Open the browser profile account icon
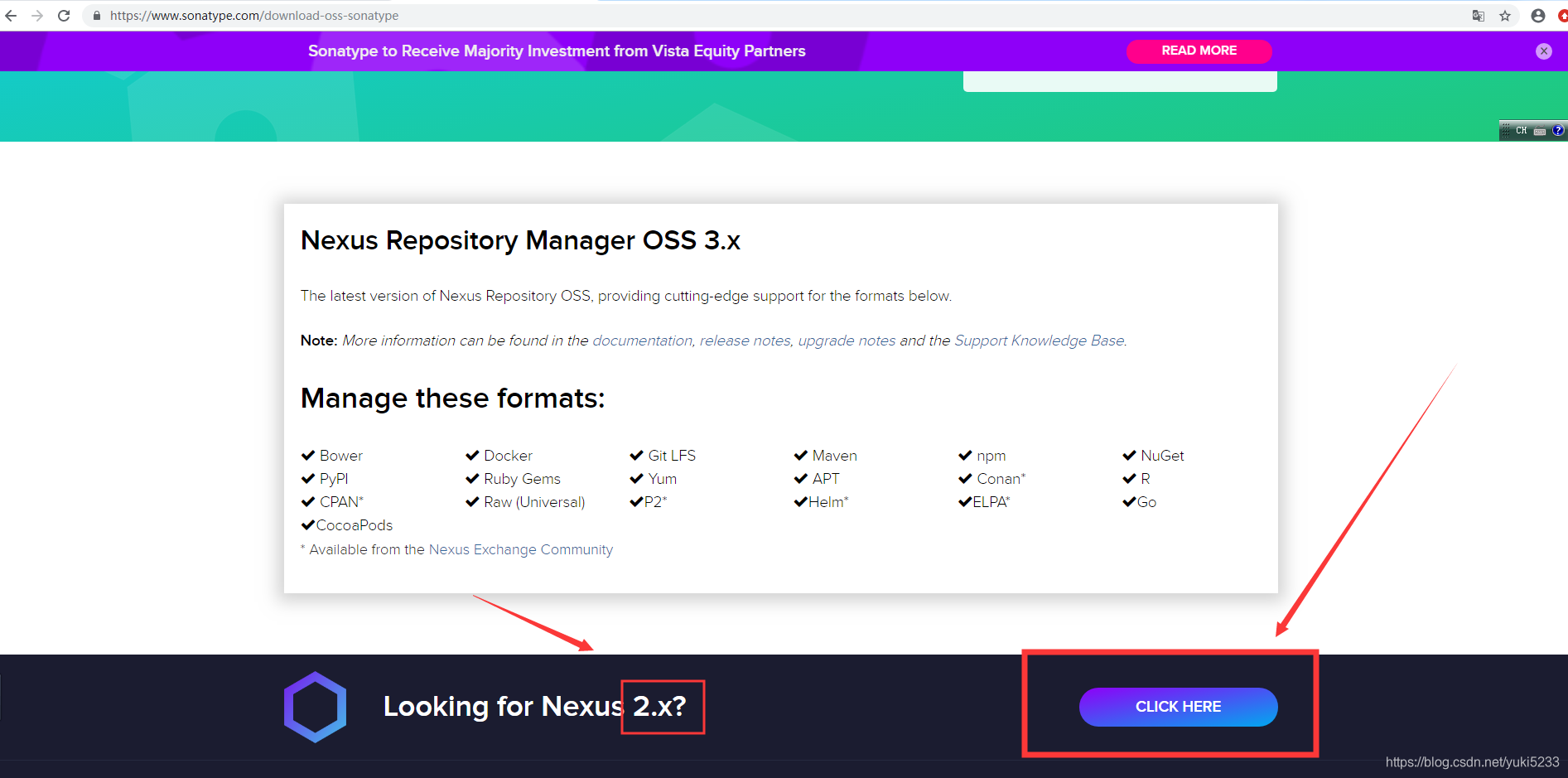The image size is (1568, 778). coord(1538,16)
